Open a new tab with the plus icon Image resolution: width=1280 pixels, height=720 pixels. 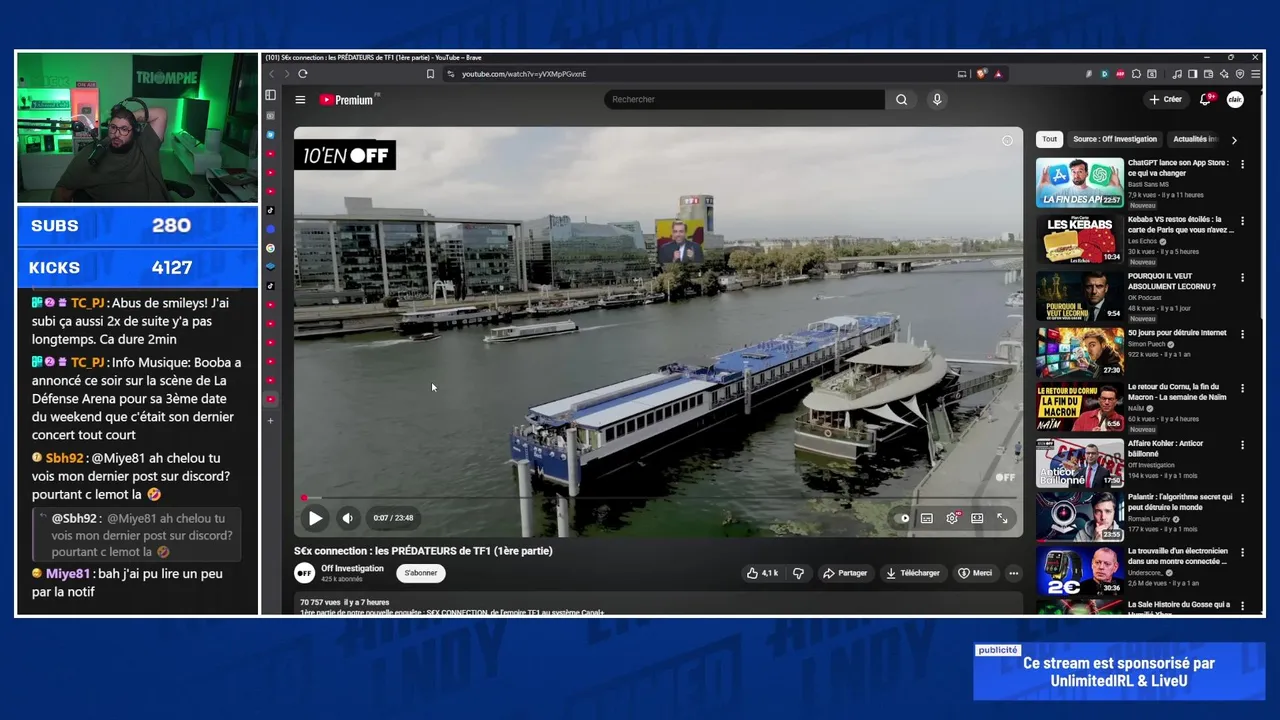click(270, 421)
